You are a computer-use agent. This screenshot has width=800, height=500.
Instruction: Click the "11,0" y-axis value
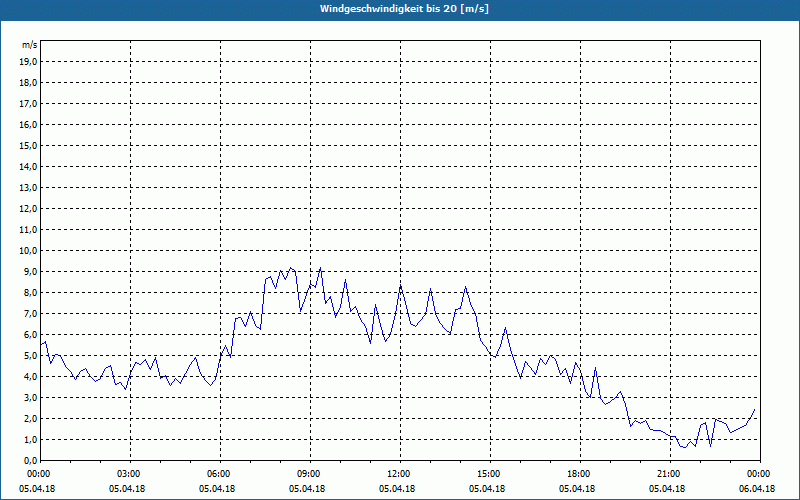(29, 230)
